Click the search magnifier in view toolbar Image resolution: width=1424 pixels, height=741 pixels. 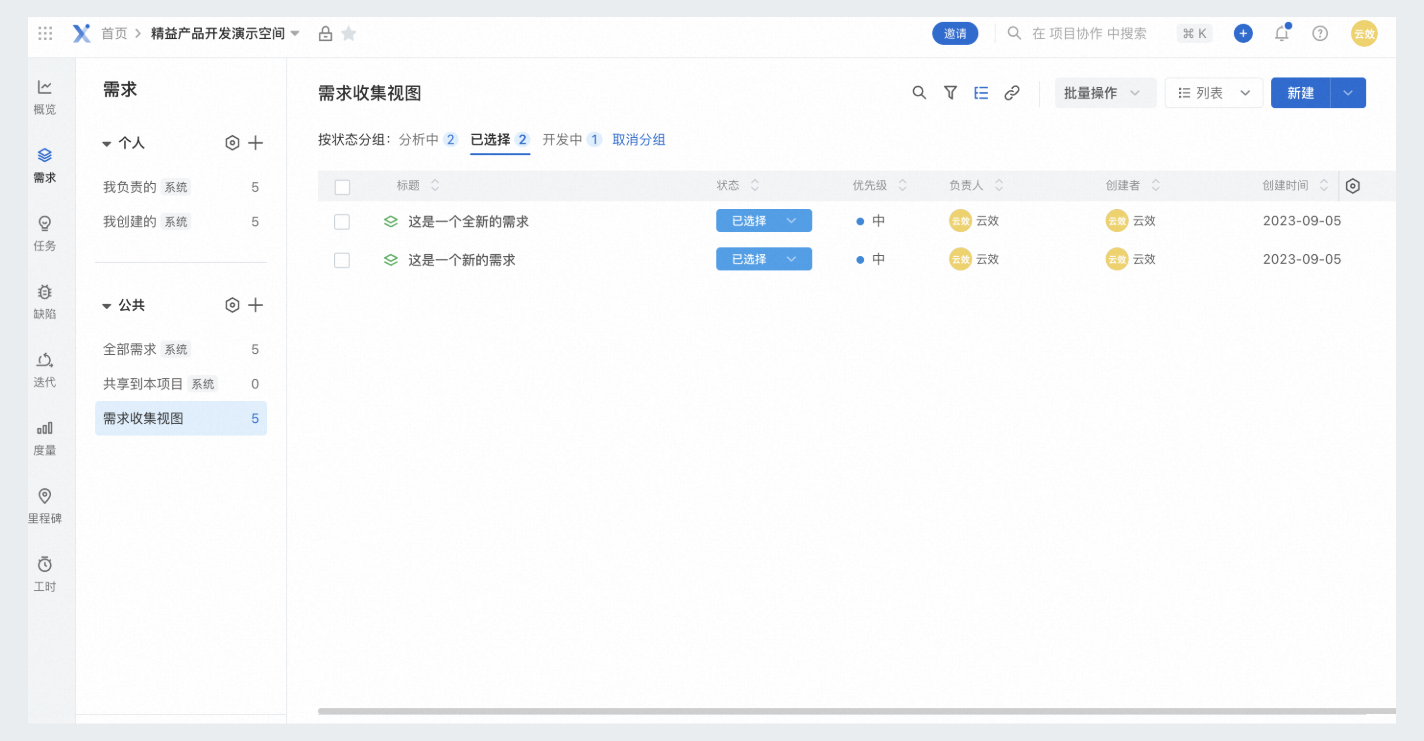click(x=919, y=93)
